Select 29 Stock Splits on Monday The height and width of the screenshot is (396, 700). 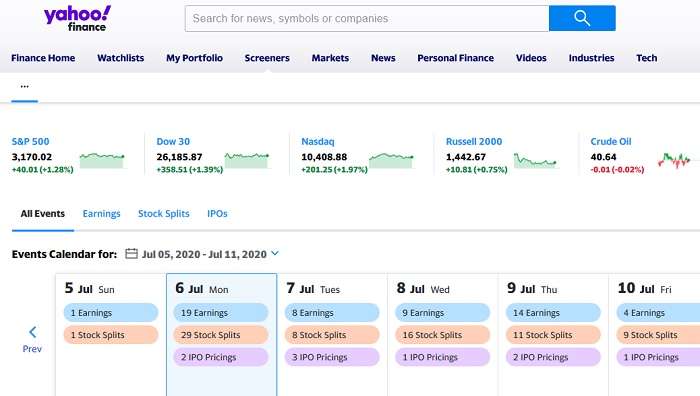pyautogui.click(x=221, y=335)
